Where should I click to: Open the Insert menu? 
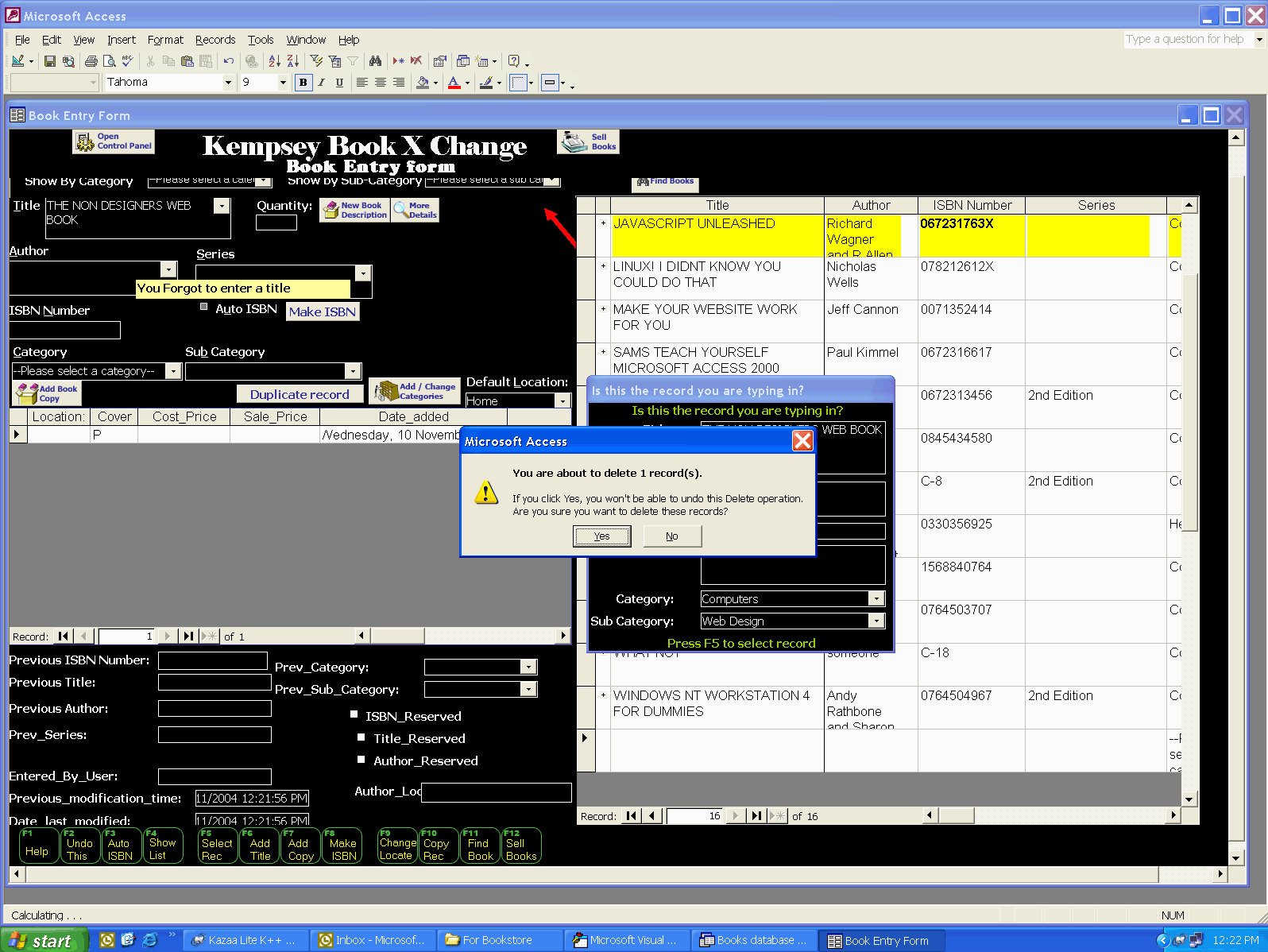coord(122,40)
